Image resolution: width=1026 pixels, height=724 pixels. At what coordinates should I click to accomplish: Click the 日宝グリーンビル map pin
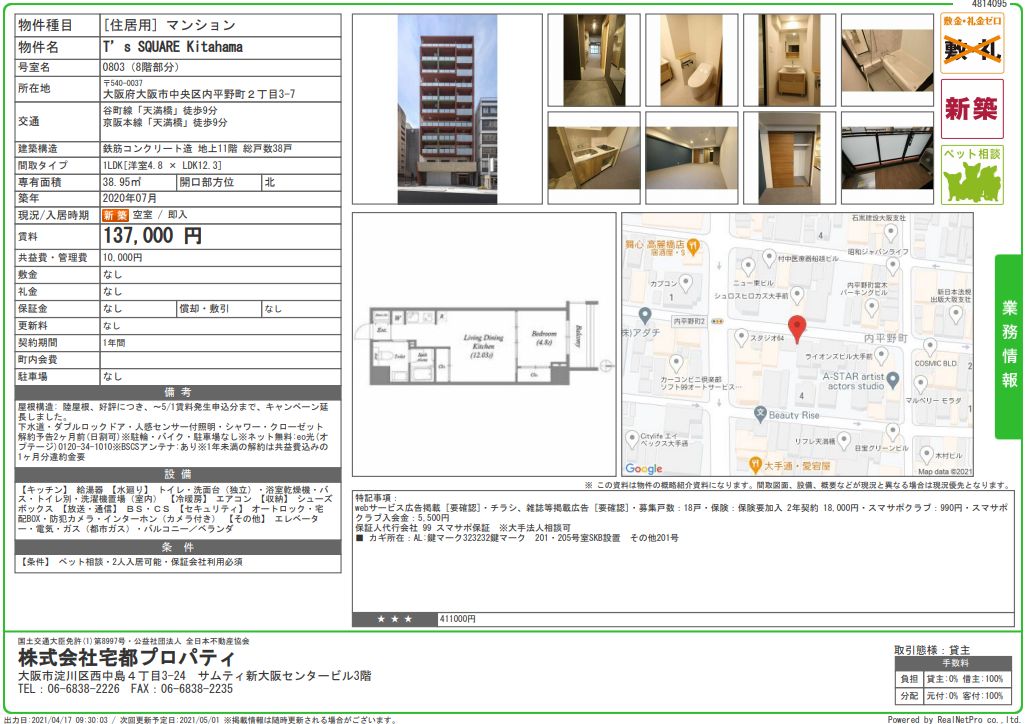click(x=893, y=431)
